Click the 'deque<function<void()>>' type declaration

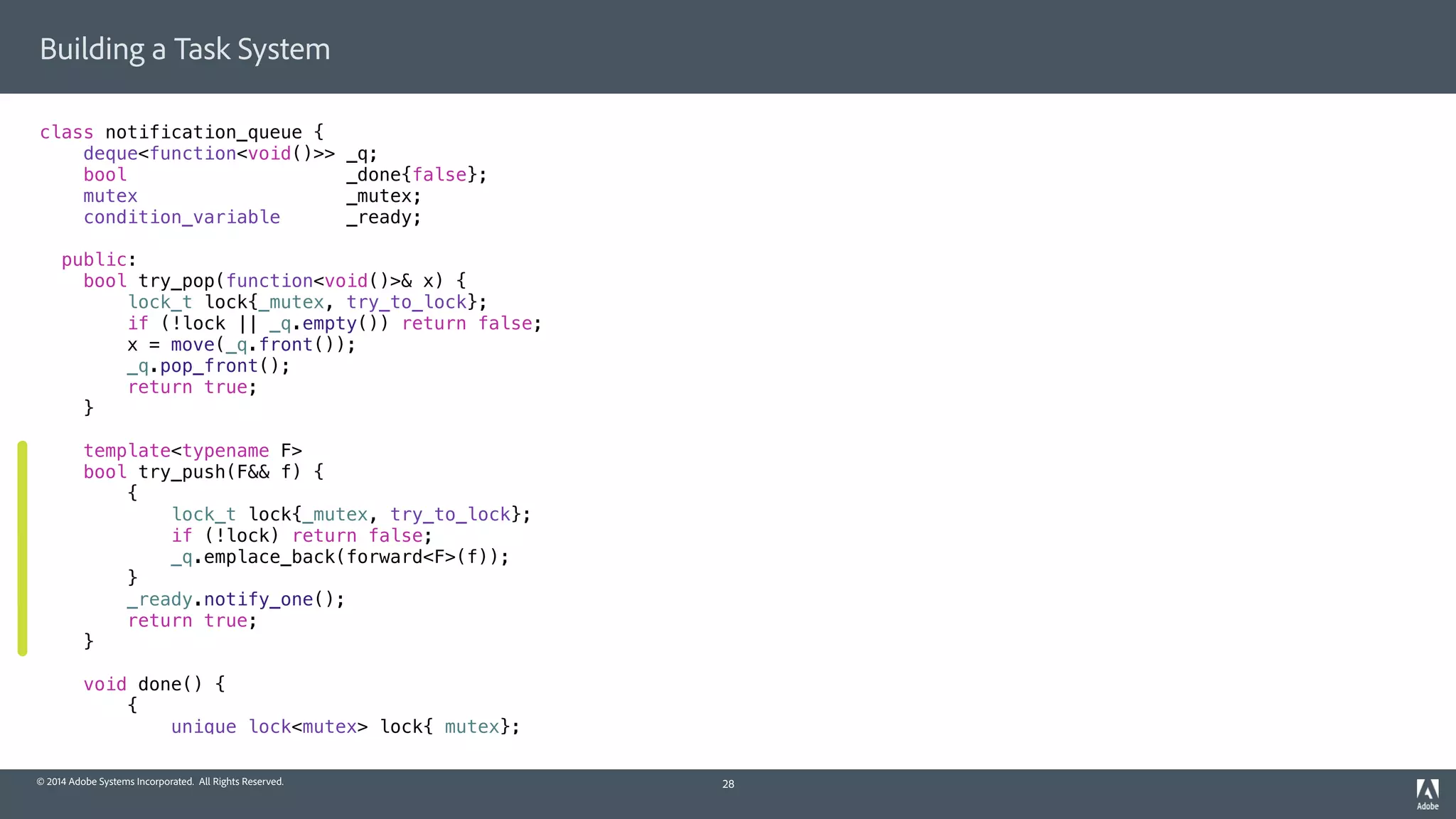209,154
